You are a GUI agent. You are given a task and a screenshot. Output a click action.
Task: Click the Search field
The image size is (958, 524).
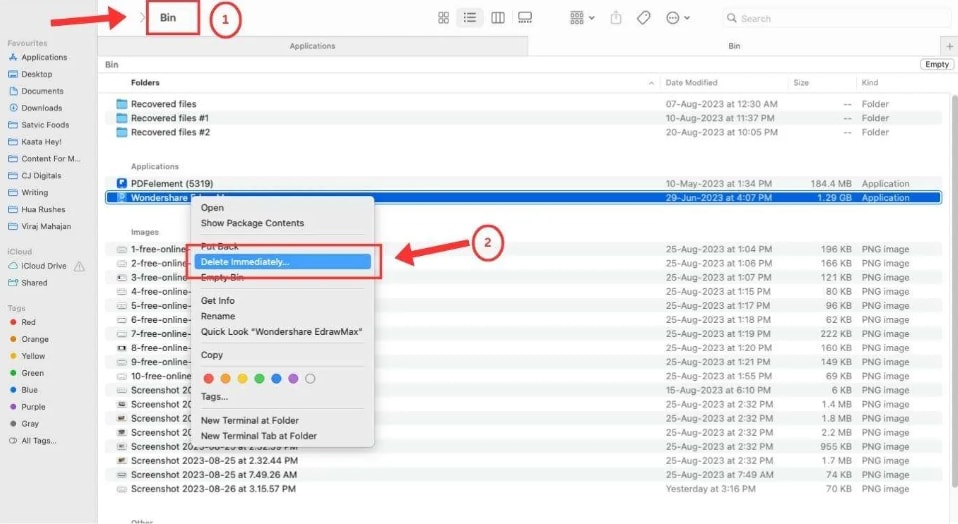pos(836,18)
